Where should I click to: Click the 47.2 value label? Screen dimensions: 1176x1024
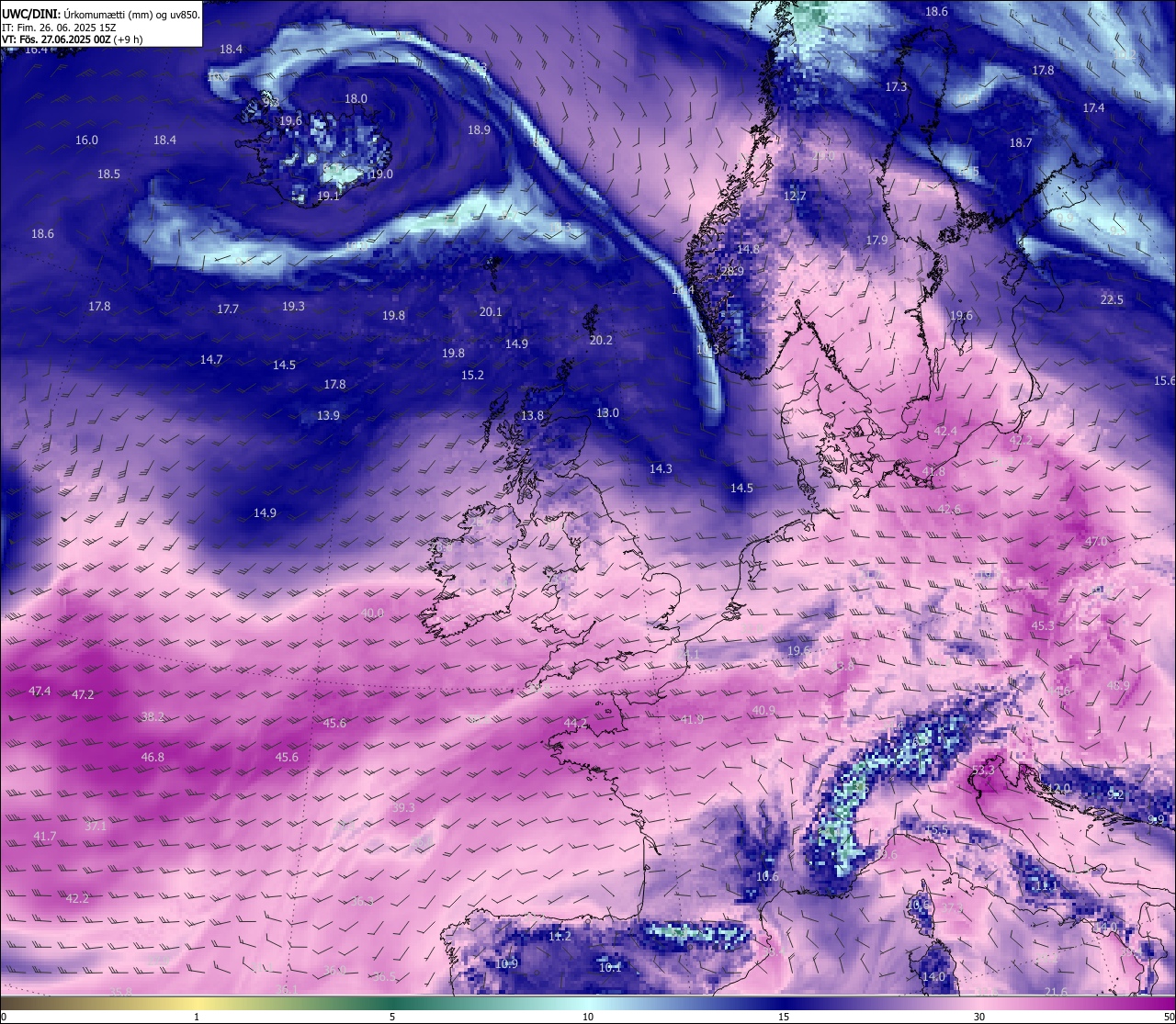click(83, 695)
